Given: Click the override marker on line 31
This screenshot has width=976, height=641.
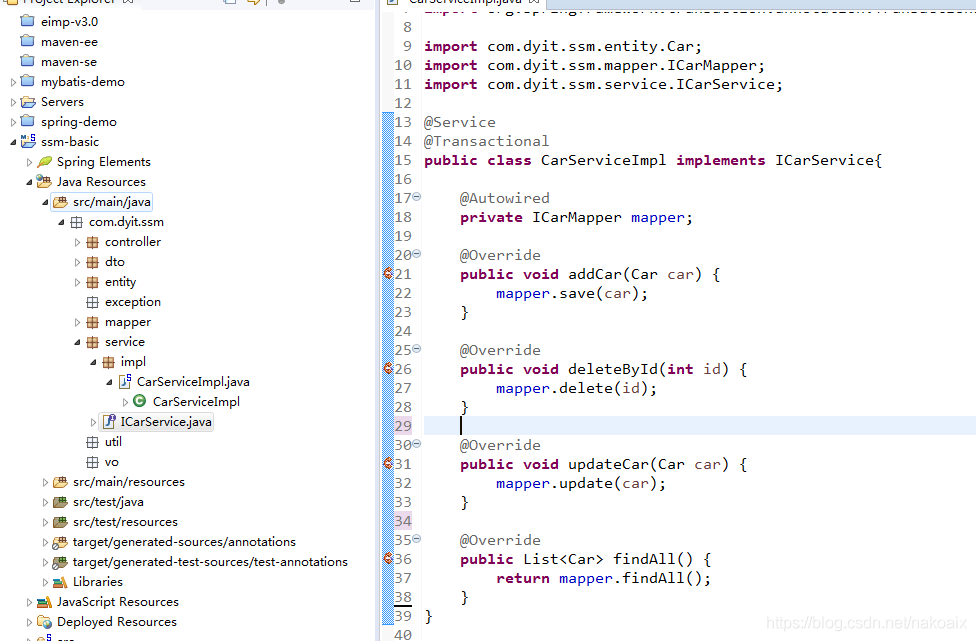Looking at the screenshot, I should pyautogui.click(x=388, y=463).
